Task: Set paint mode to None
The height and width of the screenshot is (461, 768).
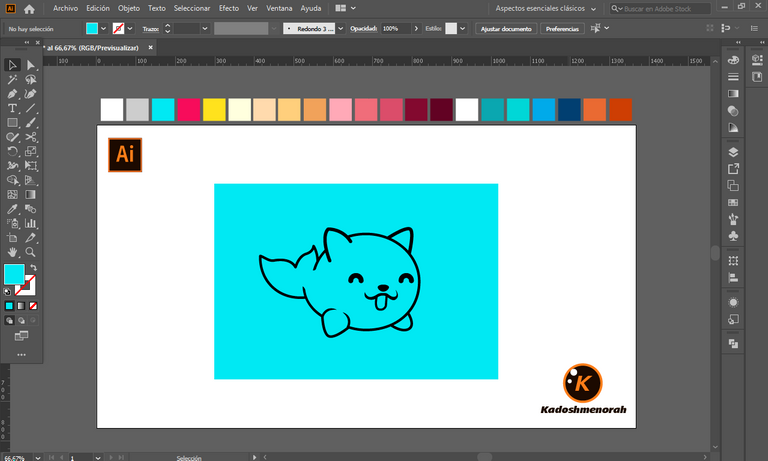Action: [33, 306]
